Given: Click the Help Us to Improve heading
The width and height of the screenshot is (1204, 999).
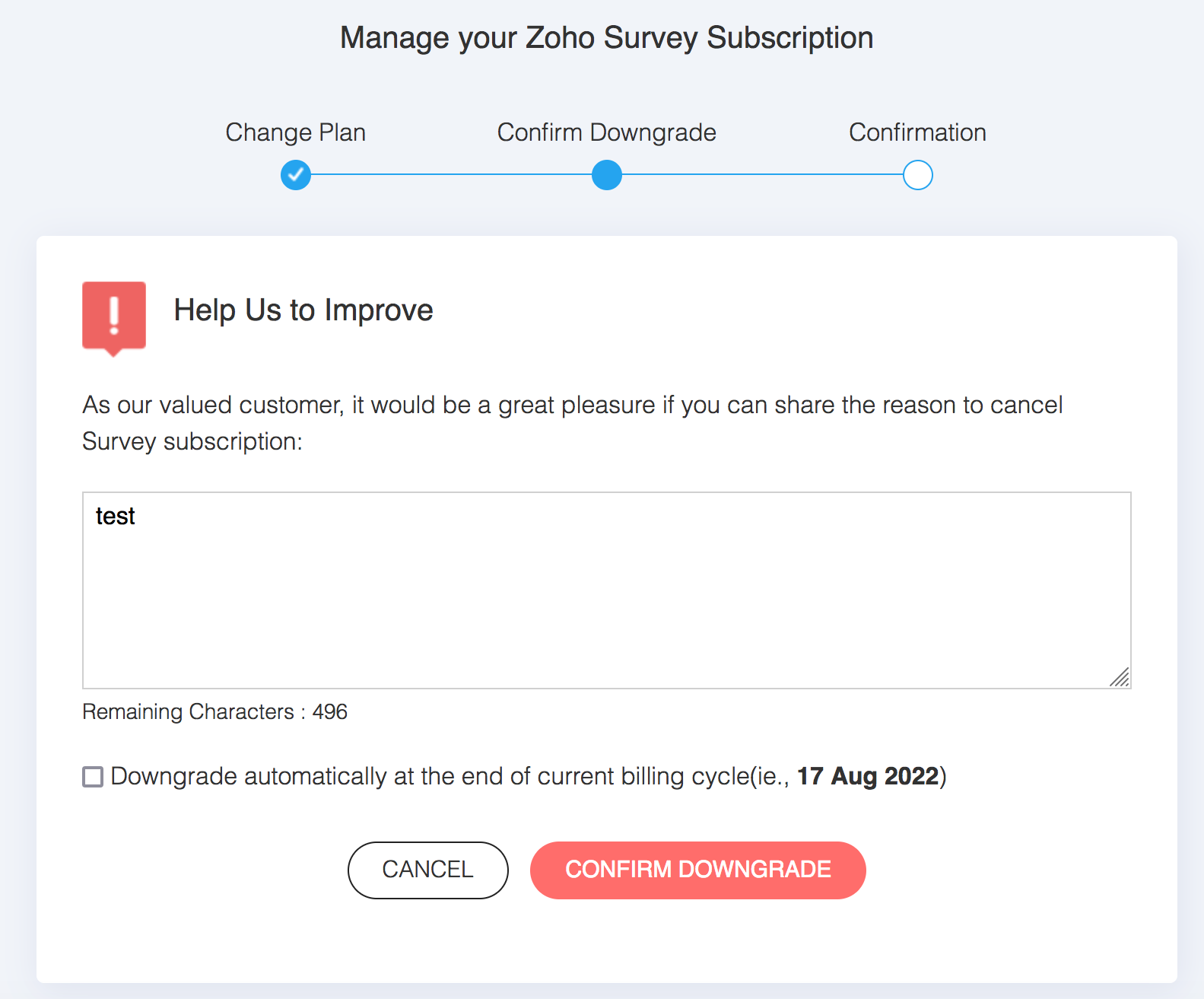Looking at the screenshot, I should click(303, 310).
